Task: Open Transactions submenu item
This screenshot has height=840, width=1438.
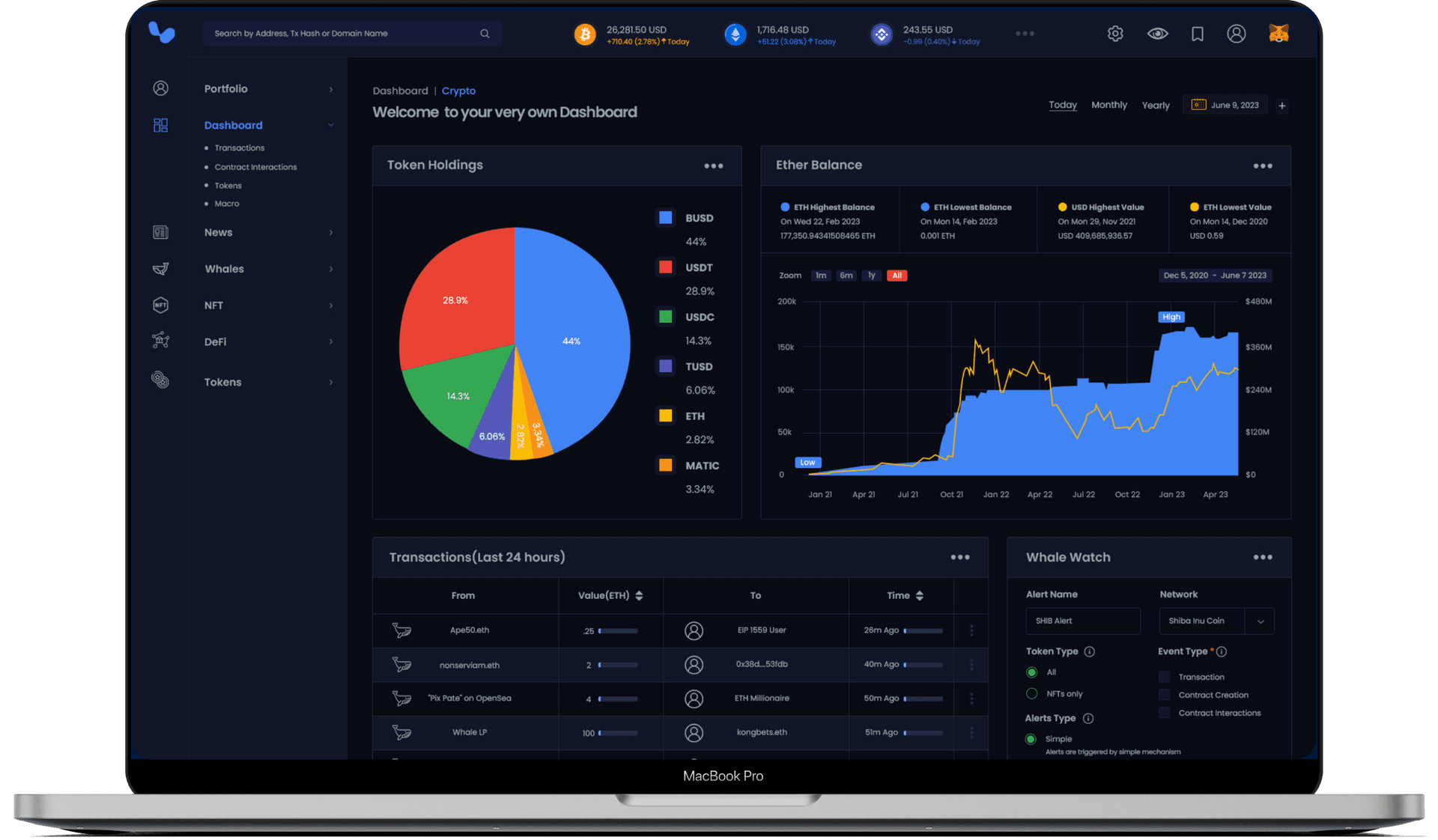Action: point(239,148)
